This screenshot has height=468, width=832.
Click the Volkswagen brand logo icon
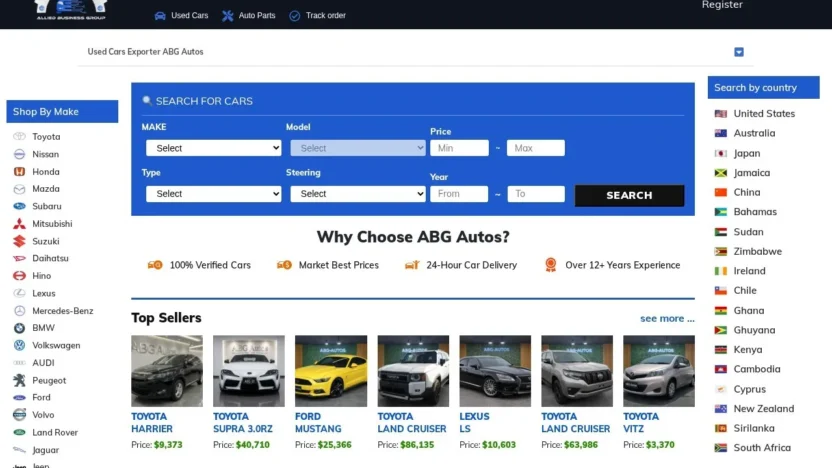(x=19, y=345)
